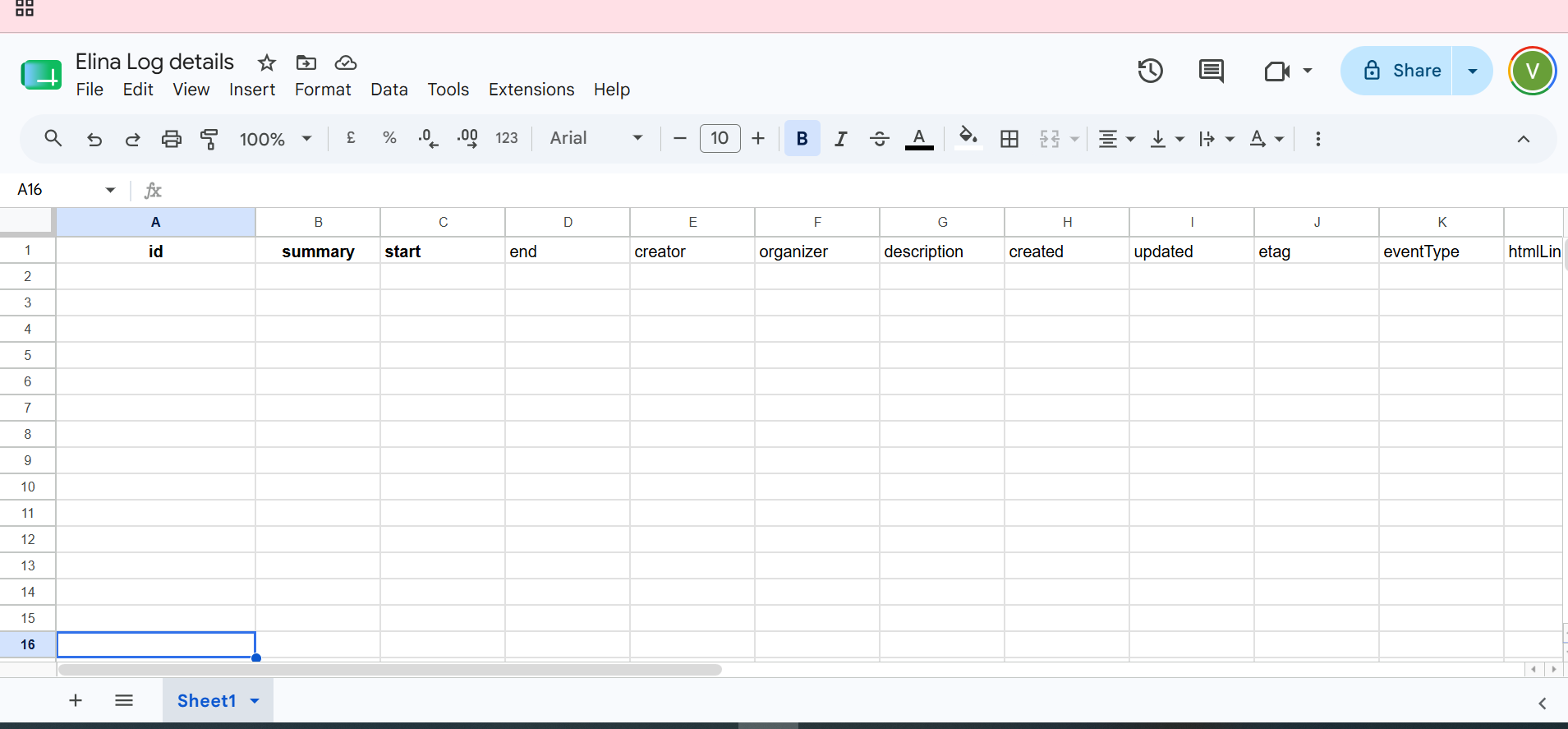1568x729 pixels.
Task: Star the Elina Log details document
Action: [x=266, y=62]
